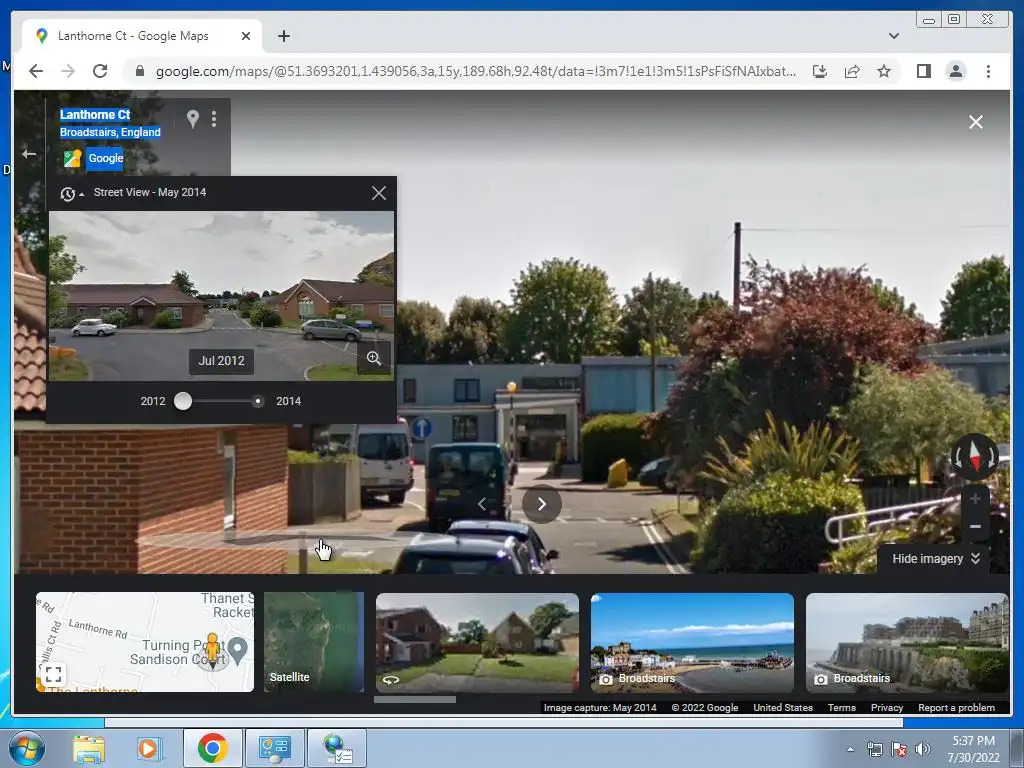Screen dimensions: 1024x768
Task: Close the Street View time travel panel
Action: click(x=379, y=193)
